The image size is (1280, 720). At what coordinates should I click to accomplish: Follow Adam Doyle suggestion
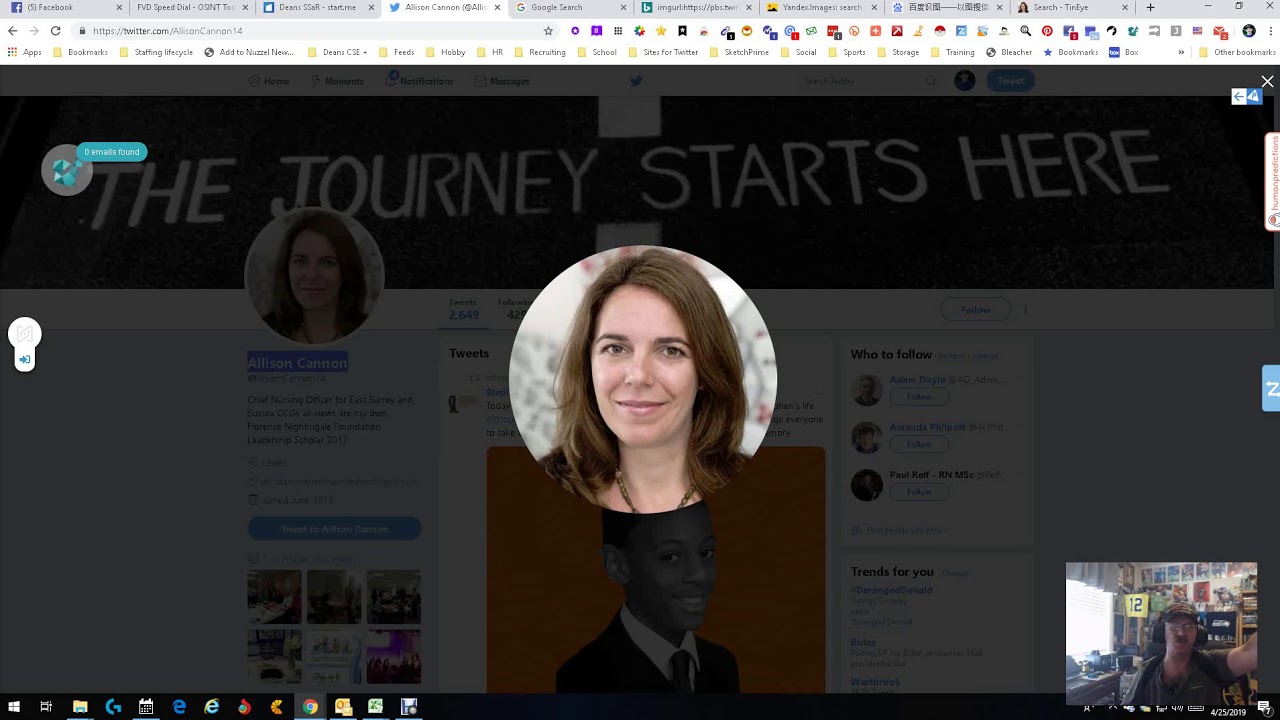point(919,397)
